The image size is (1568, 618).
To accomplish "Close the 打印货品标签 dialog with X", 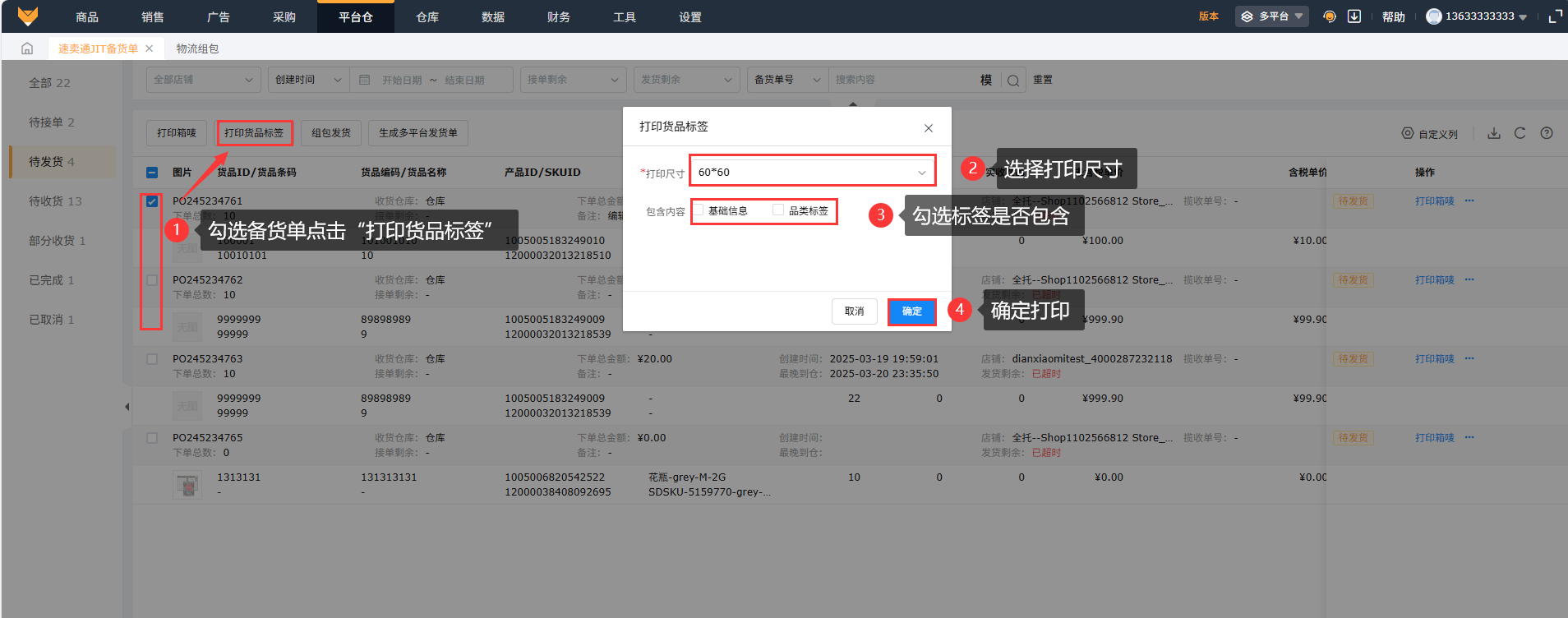I will coord(929,128).
